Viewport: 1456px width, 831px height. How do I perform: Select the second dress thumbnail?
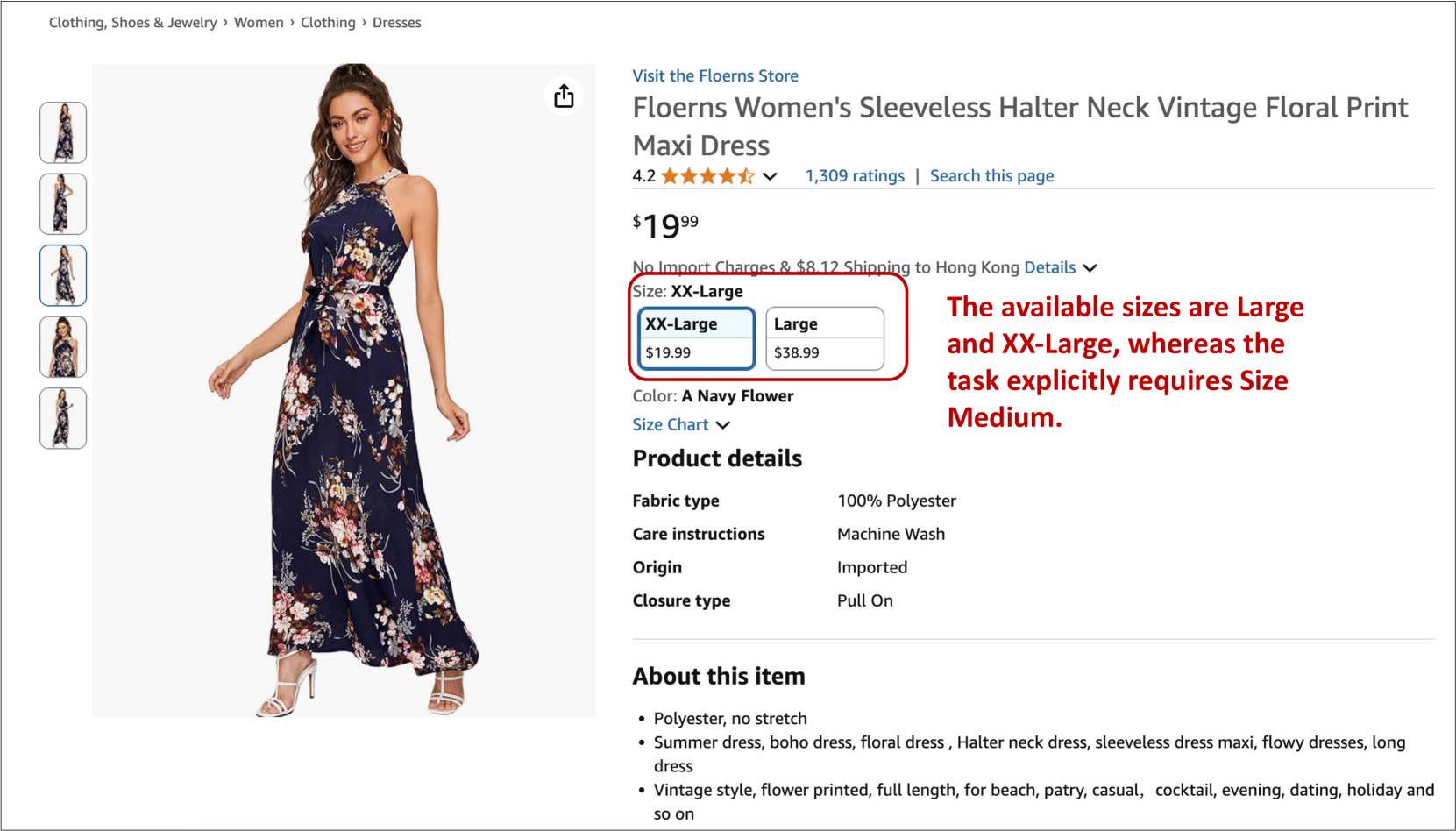click(x=63, y=204)
